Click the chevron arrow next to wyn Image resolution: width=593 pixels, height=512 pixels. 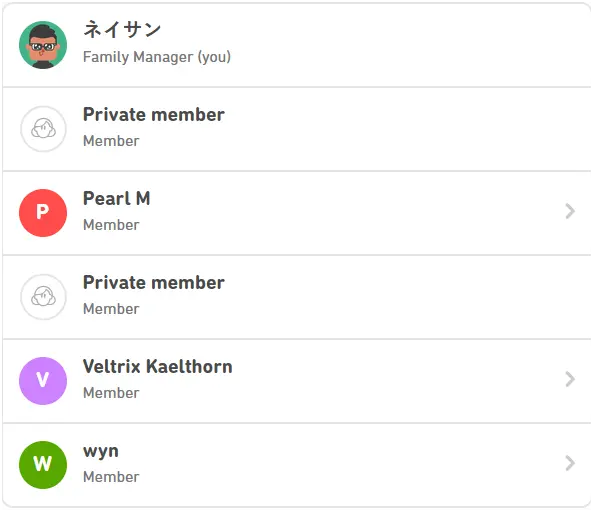(x=570, y=463)
